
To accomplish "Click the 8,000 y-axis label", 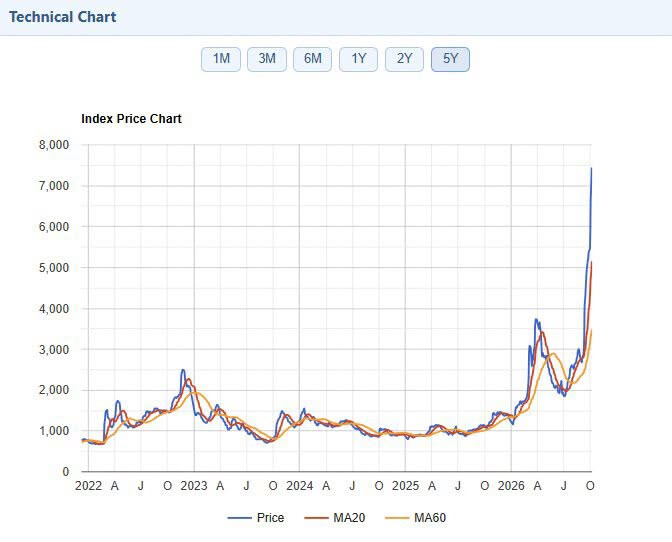I will coord(54,145).
